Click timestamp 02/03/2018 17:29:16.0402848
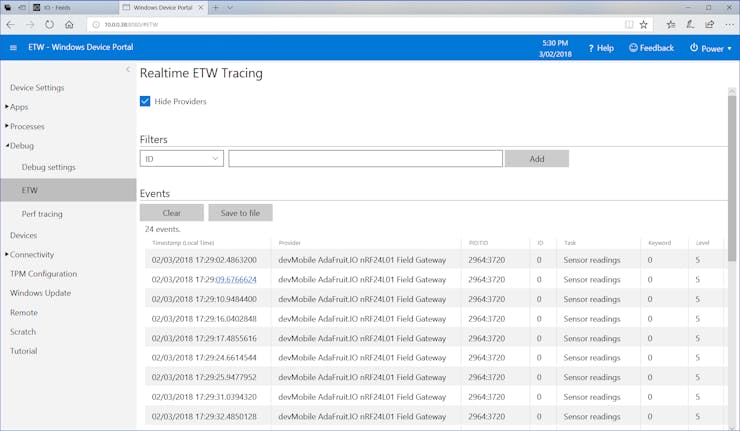Screen dimensions: 740x431 pos(204,319)
